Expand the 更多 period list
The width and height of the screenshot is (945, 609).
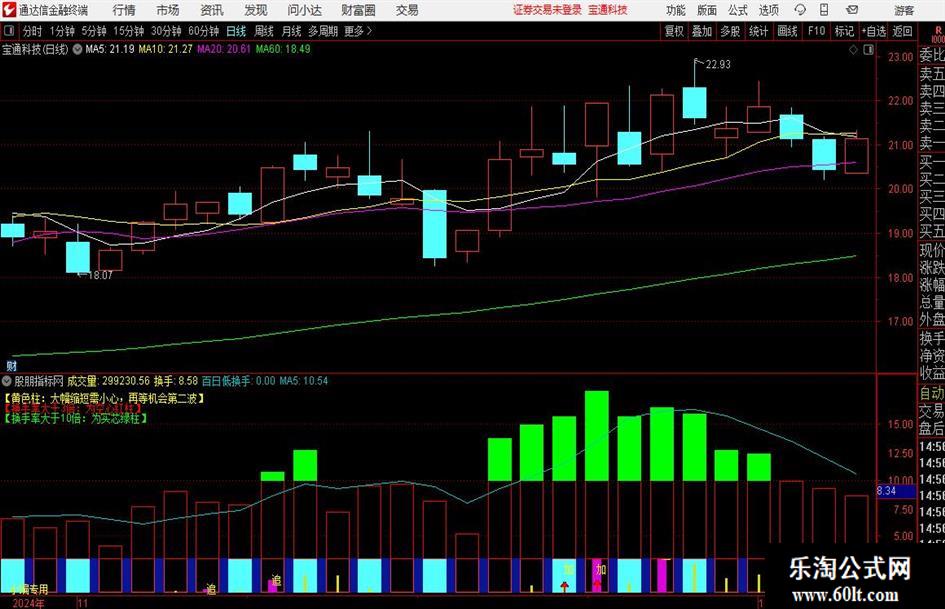359,31
